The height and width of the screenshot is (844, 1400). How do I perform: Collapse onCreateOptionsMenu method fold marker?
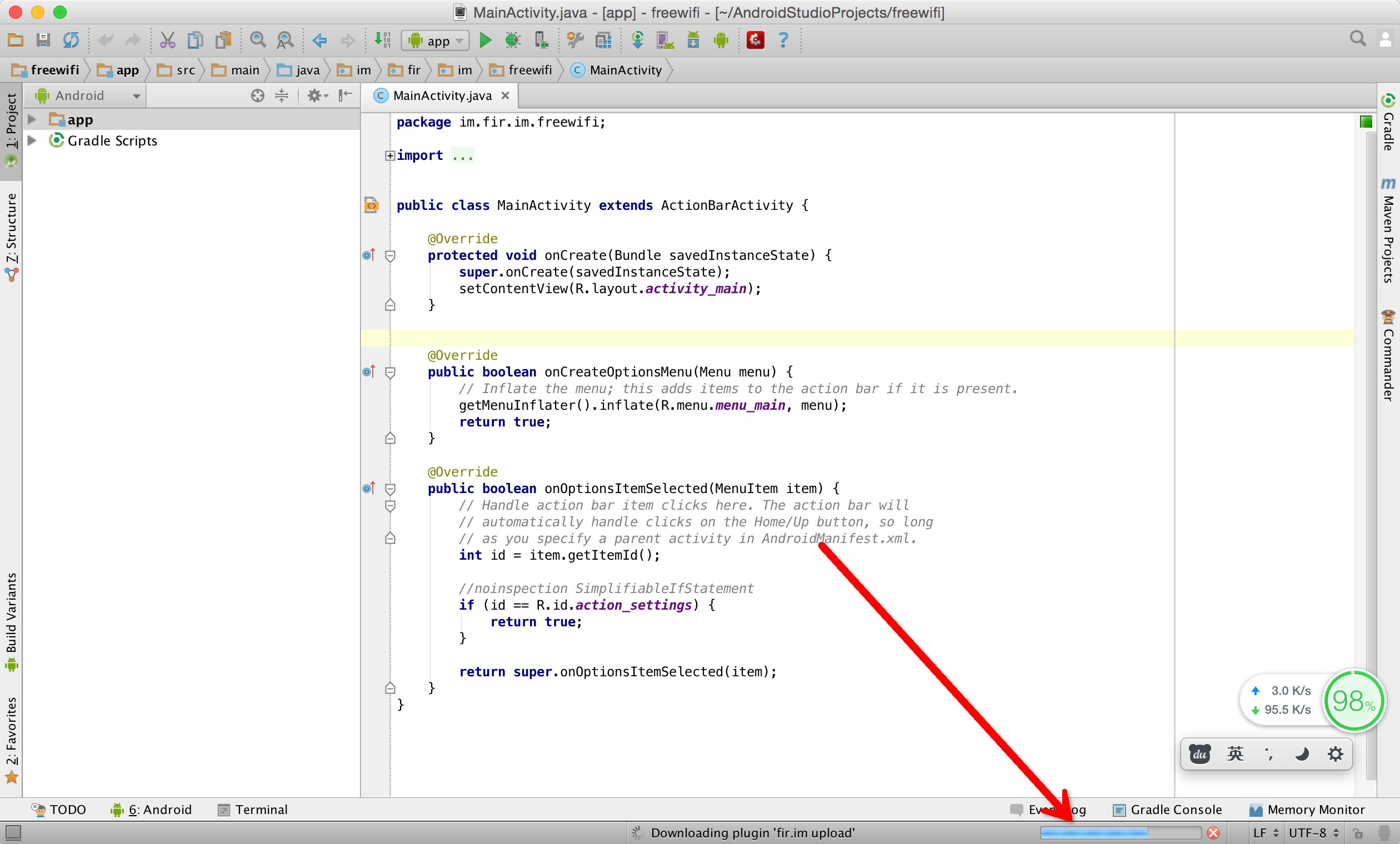[x=390, y=373]
